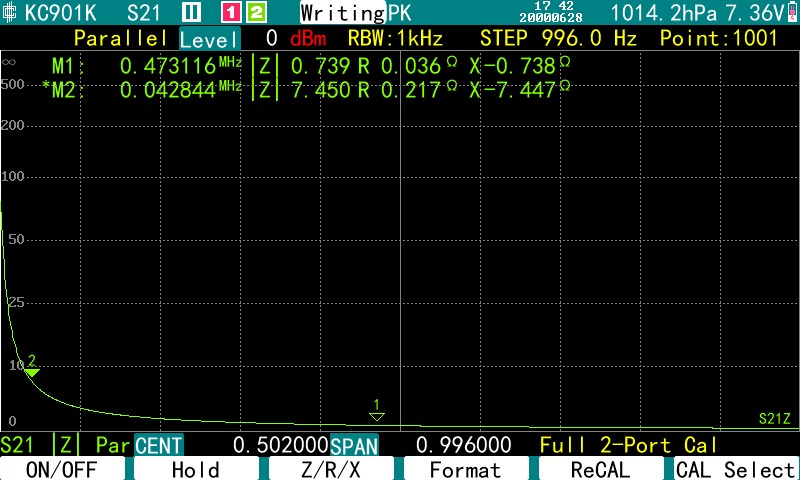The width and height of the screenshot is (800, 480).
Task: Click the Full 2-Port Cal status
Action: pyautogui.click(x=628, y=445)
